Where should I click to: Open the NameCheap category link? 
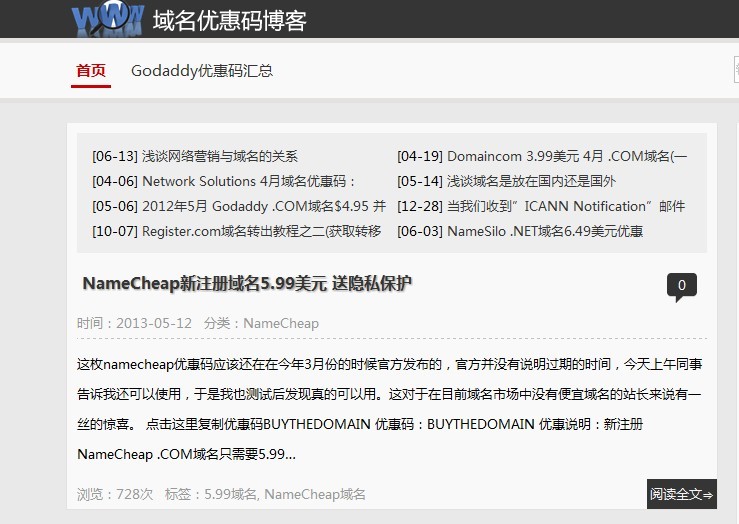coord(281,323)
